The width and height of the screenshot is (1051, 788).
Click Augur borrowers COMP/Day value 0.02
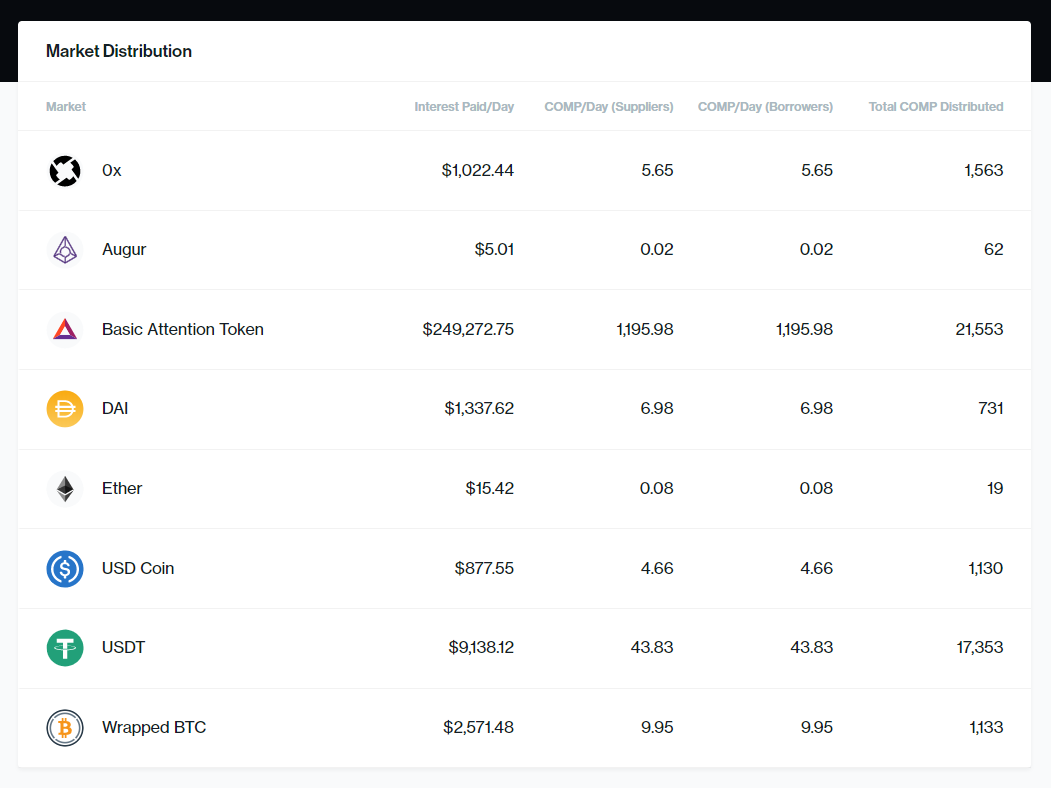pos(816,249)
